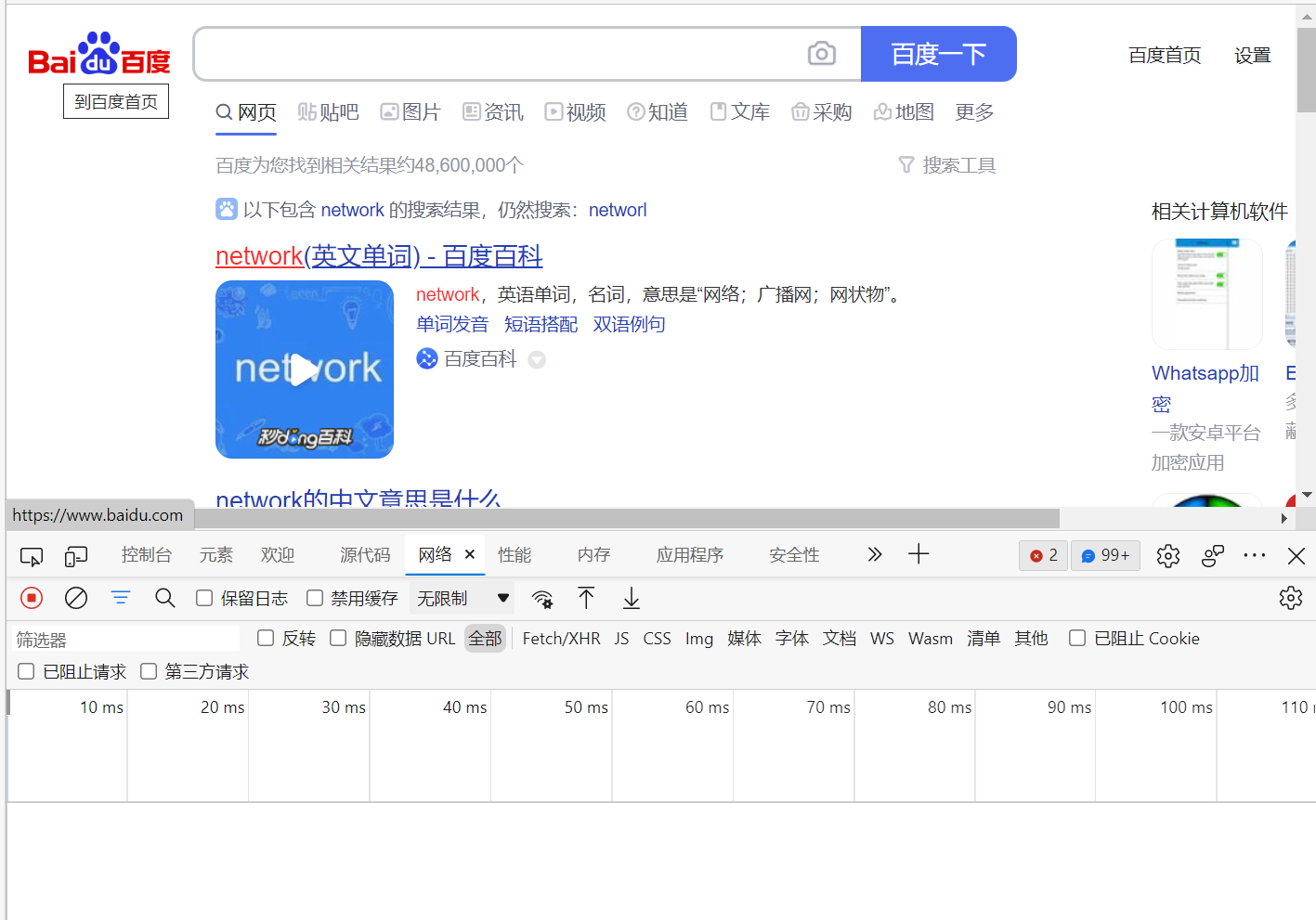Enable 禁用缓存 checkbox
The image size is (1316, 920).
[x=315, y=598]
